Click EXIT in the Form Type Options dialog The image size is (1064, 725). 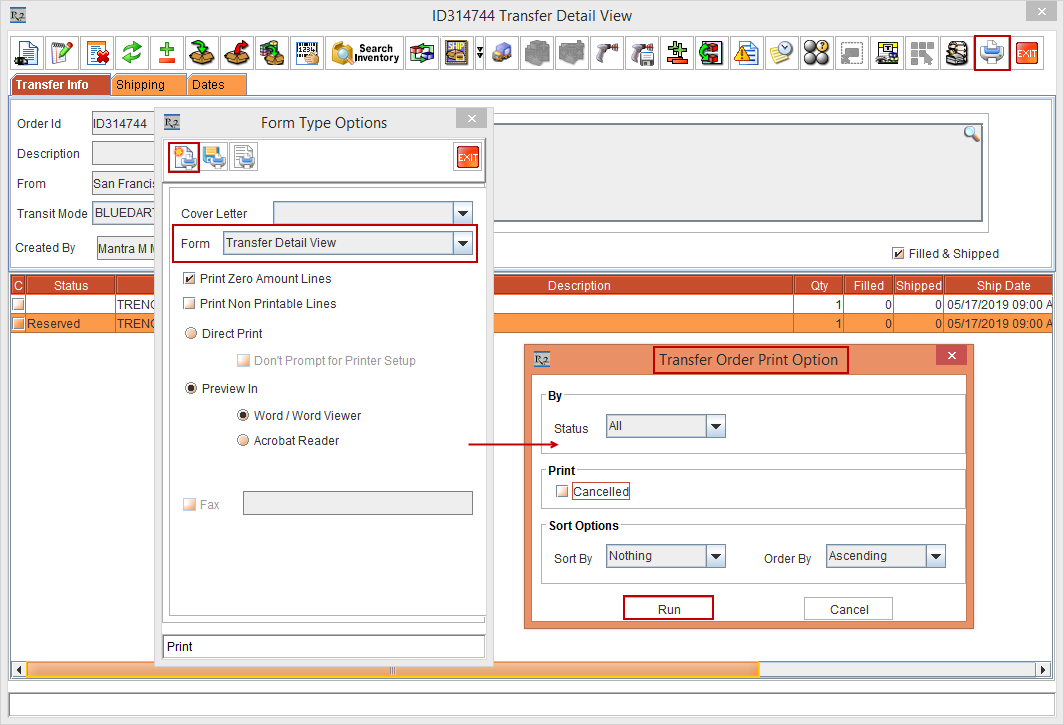(467, 156)
